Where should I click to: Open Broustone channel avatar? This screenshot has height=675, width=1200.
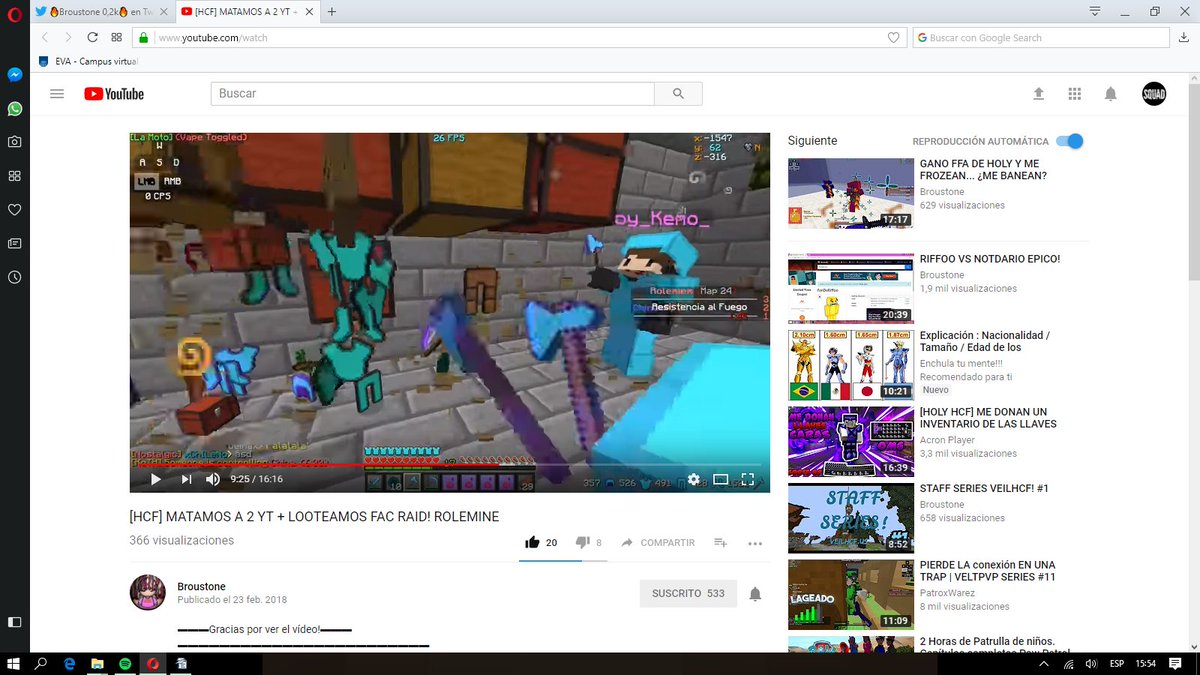148,592
